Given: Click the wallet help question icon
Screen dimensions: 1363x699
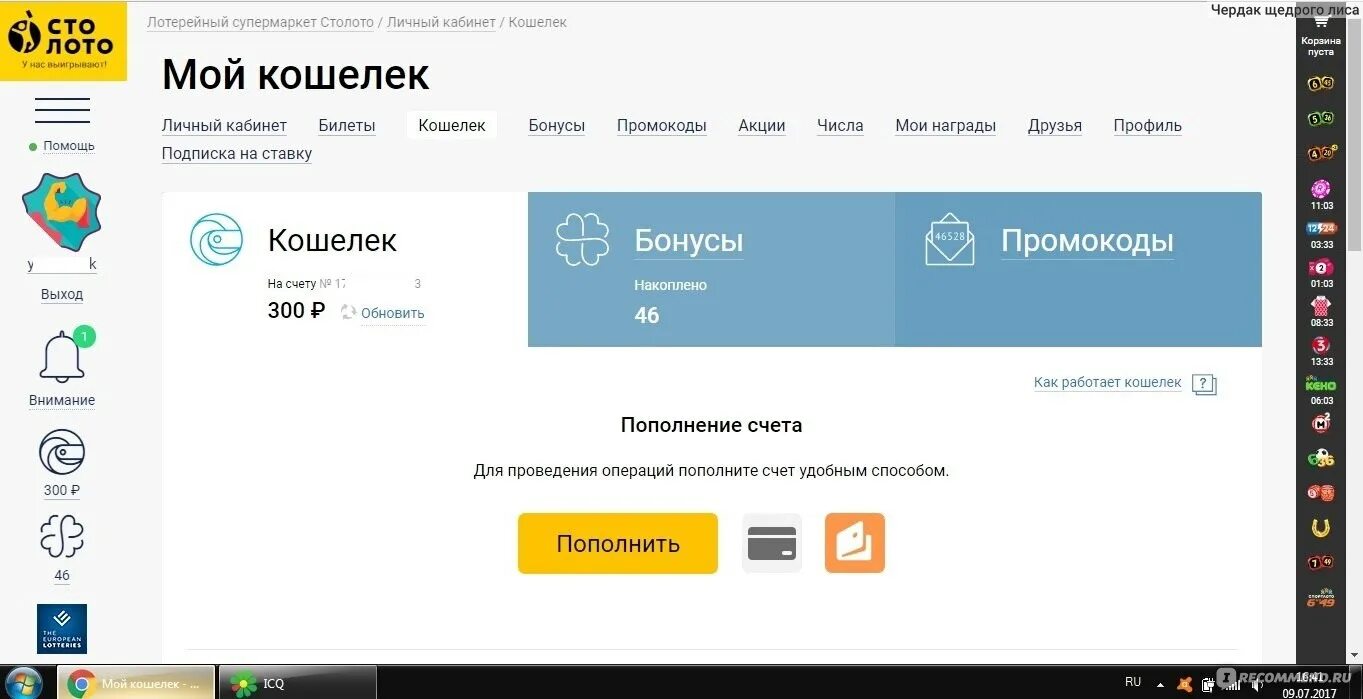Looking at the screenshot, I should 1204,385.
